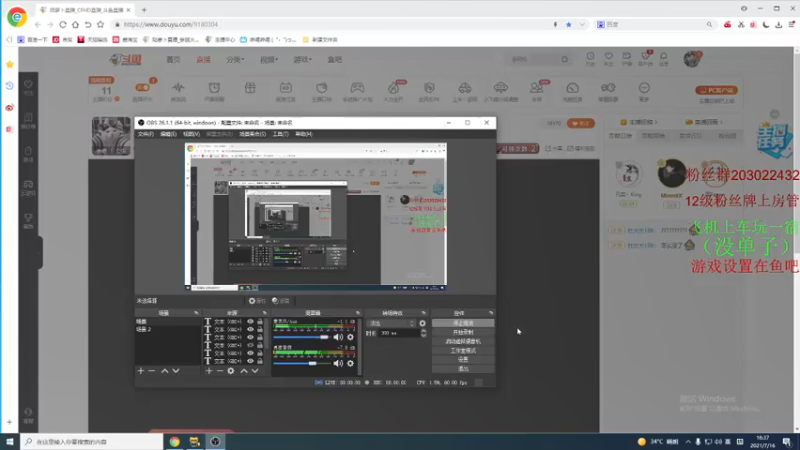Open OBS source properties gear button
Screen dimensions: 800x450
(x=257, y=301)
